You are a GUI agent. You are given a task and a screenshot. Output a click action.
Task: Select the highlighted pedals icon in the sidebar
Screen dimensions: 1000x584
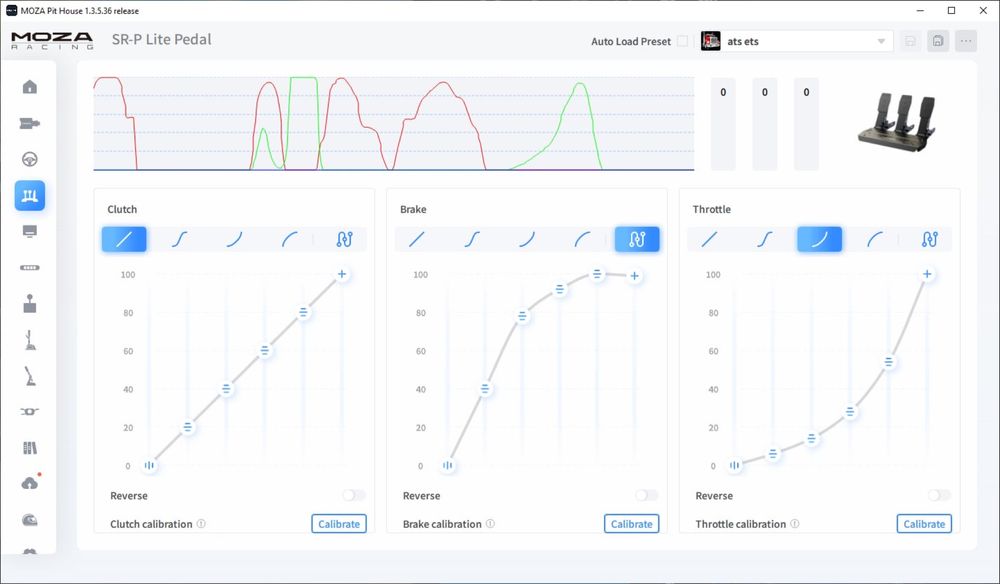[30, 195]
